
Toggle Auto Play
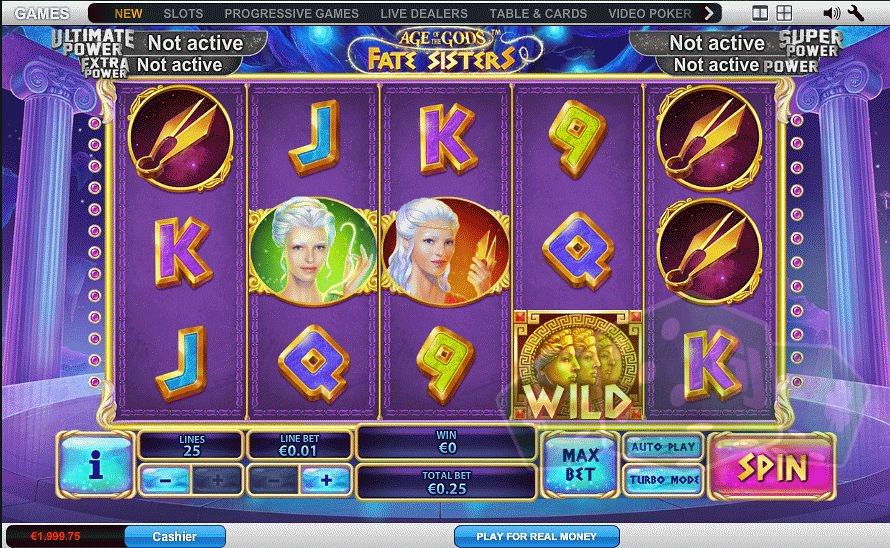[x=664, y=447]
